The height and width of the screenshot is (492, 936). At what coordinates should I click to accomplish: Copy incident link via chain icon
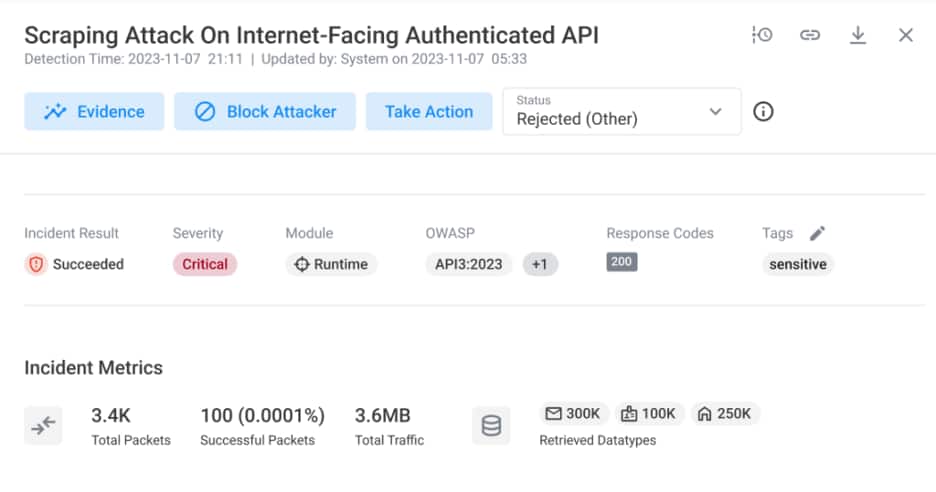[x=810, y=35]
